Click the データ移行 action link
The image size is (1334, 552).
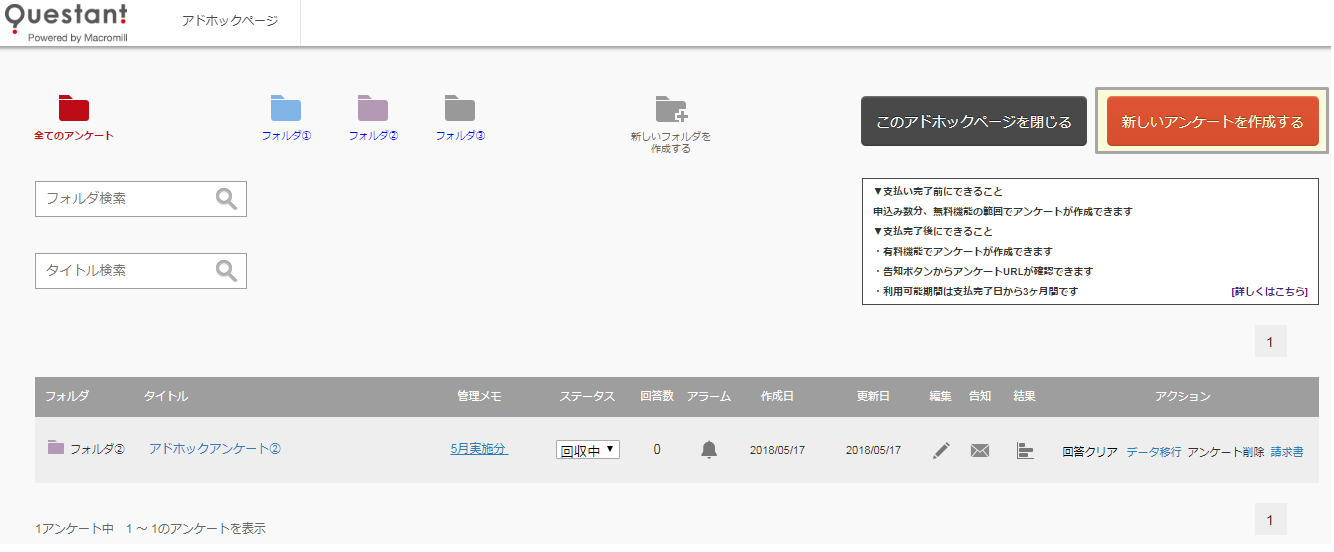pyautogui.click(x=1153, y=451)
